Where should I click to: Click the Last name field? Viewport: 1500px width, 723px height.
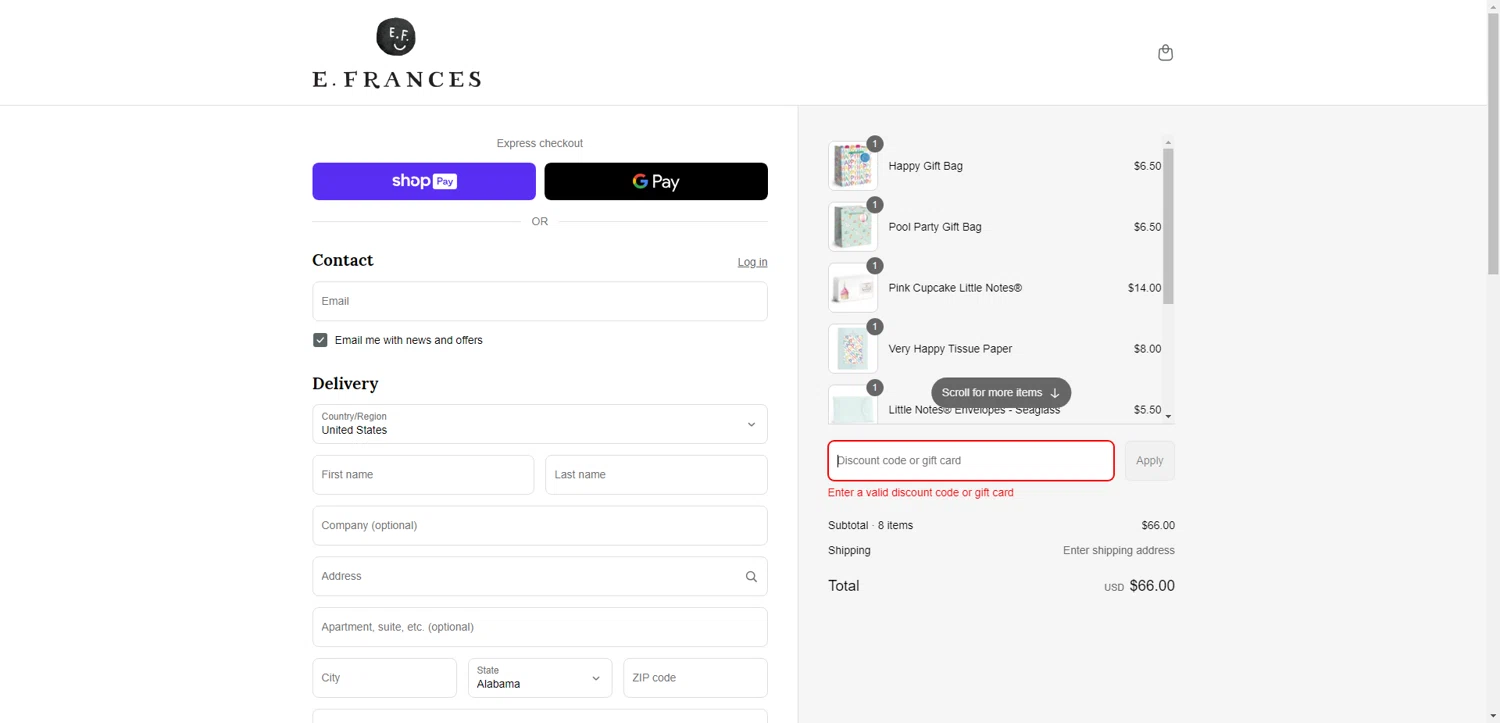[x=656, y=475]
